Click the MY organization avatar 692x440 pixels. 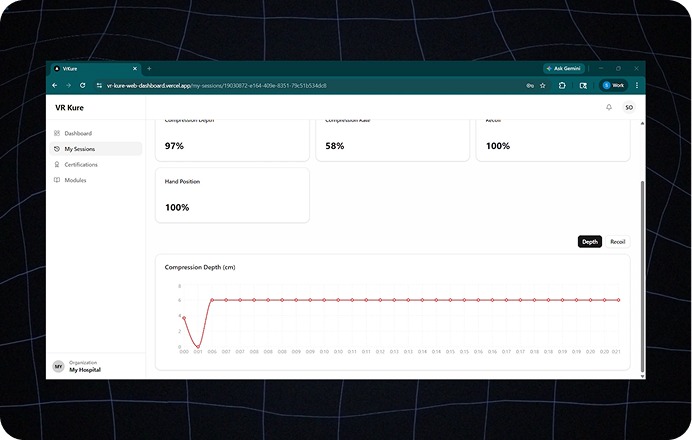(58, 366)
